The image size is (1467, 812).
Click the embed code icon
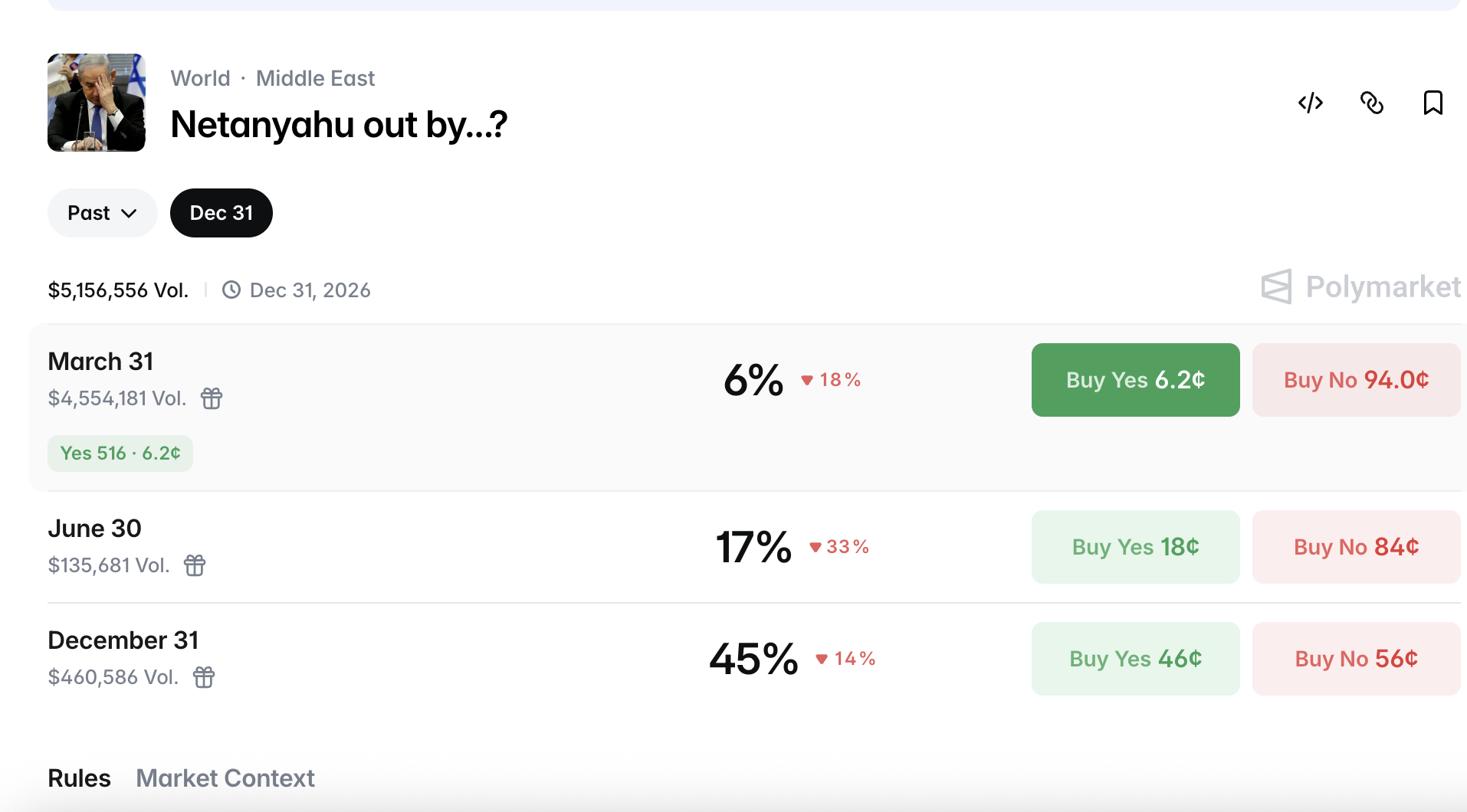pos(1311,103)
